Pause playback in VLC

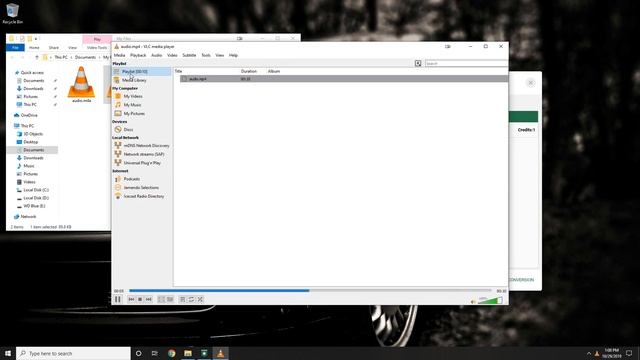(x=118, y=299)
